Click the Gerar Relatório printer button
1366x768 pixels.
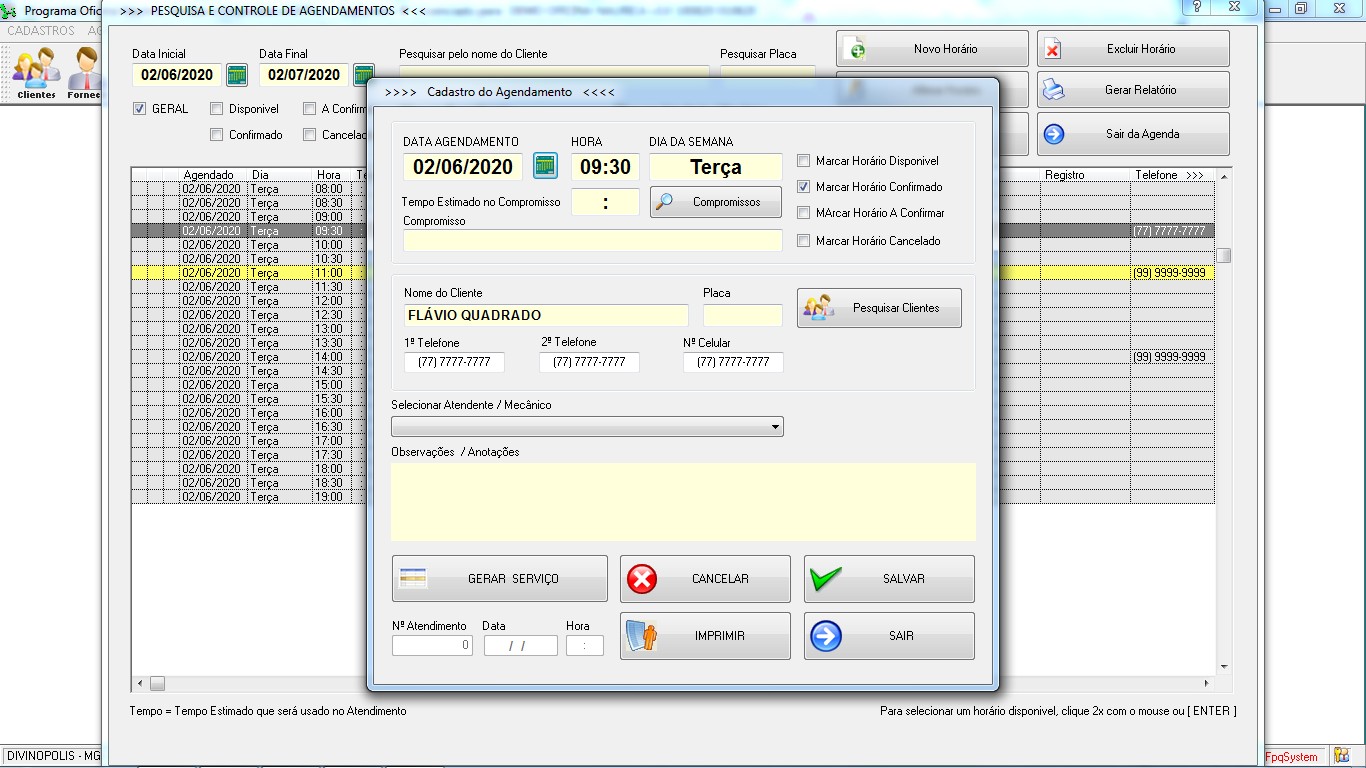[1133, 90]
